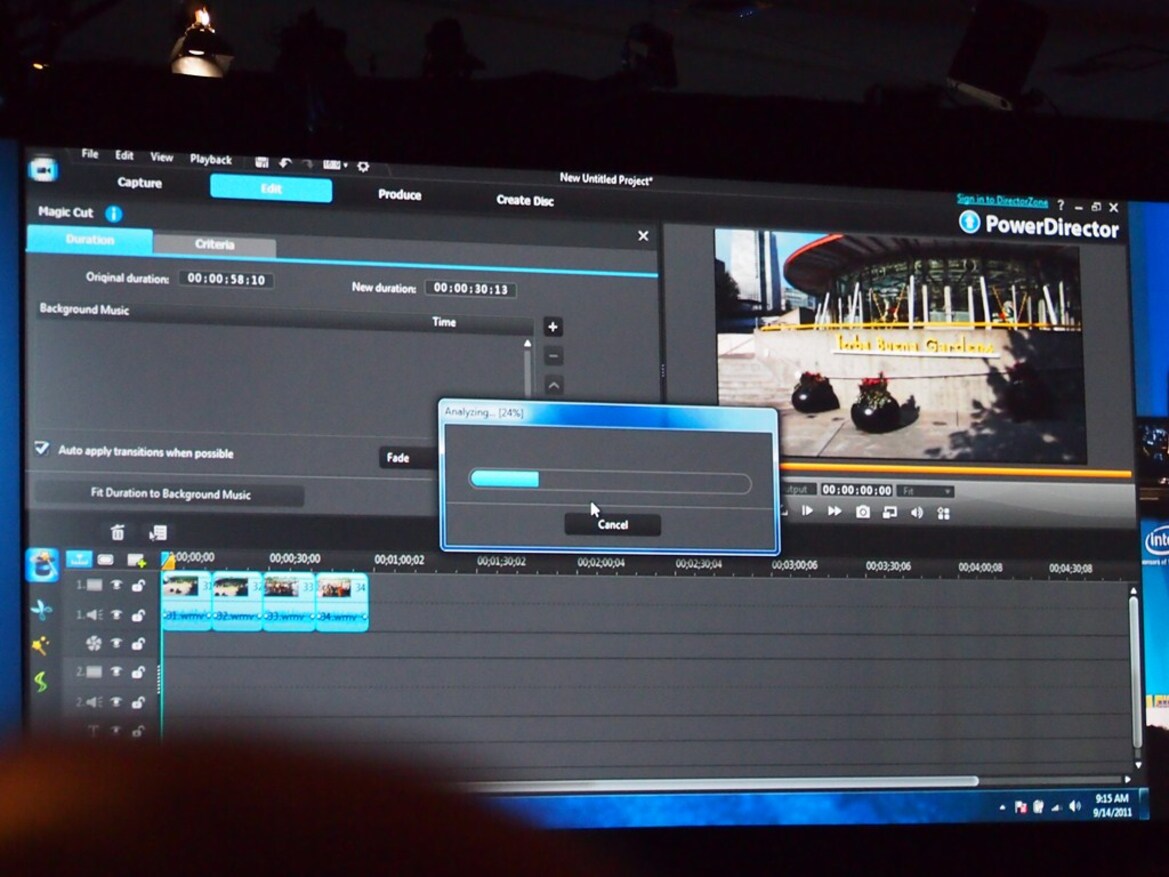The width and height of the screenshot is (1169, 877).
Task: Add background music with plus button
Action: tap(552, 327)
